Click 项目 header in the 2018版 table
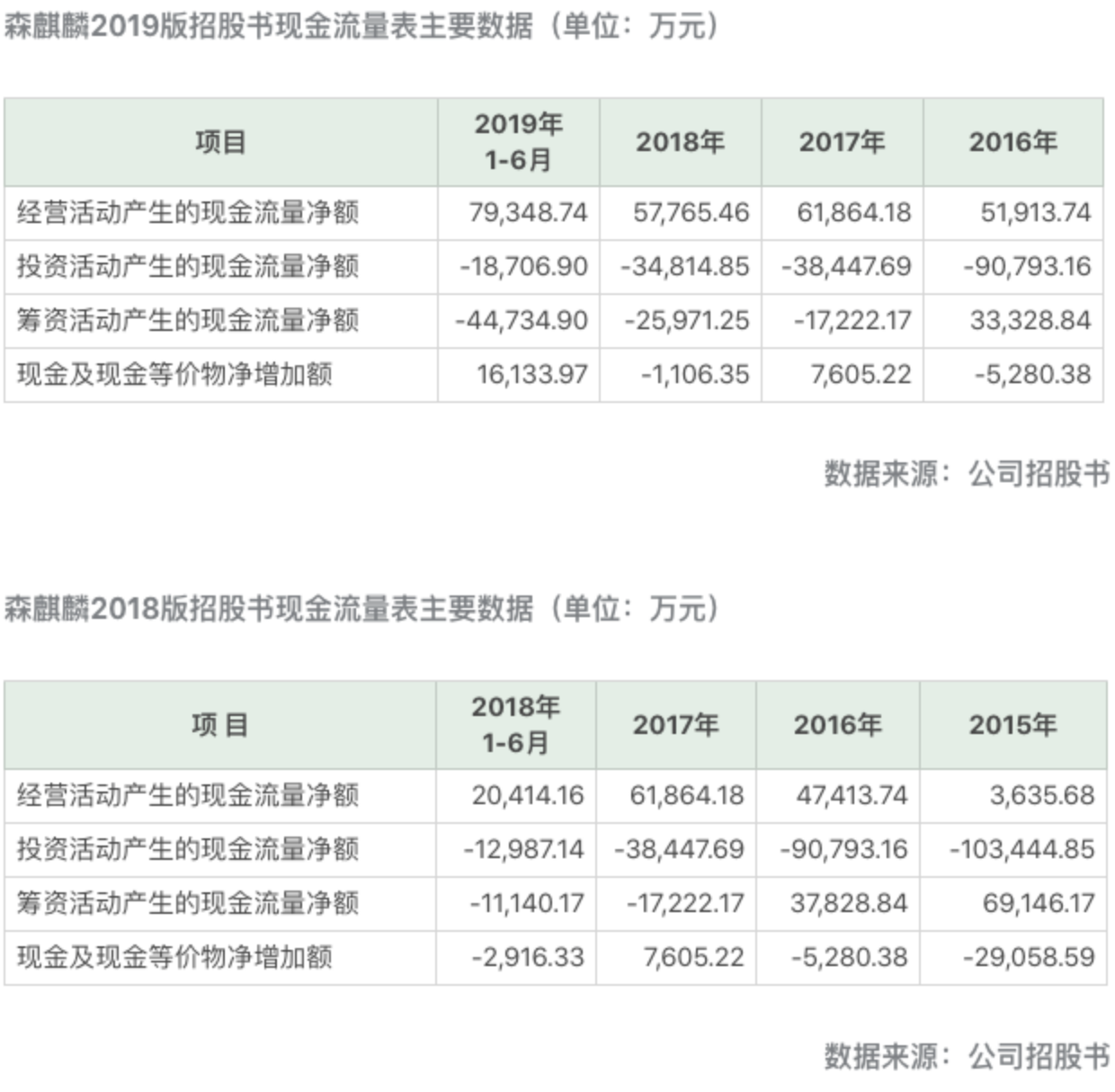The image size is (1115, 1092). (x=219, y=725)
